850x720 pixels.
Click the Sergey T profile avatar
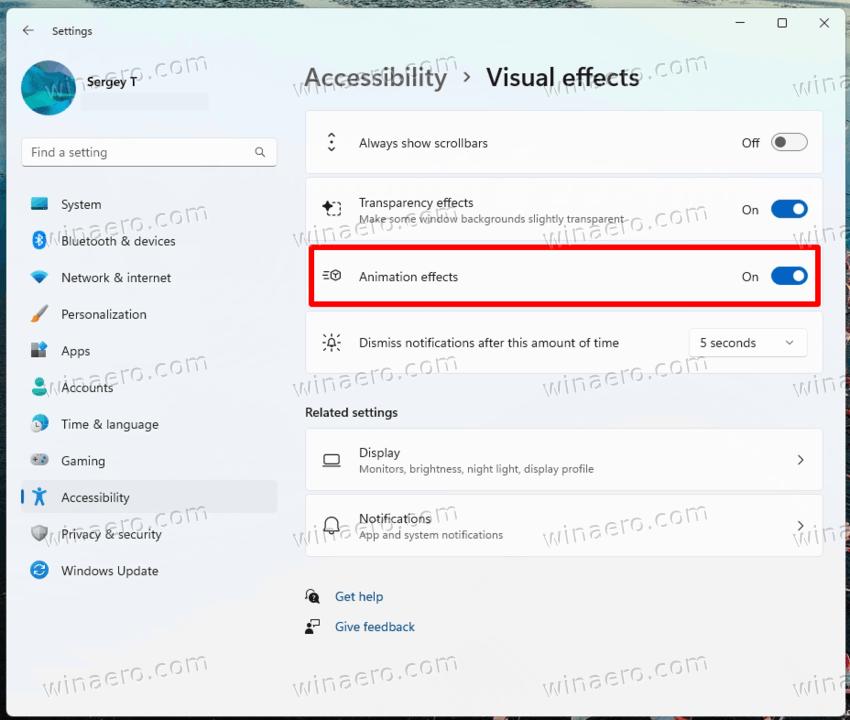48,88
